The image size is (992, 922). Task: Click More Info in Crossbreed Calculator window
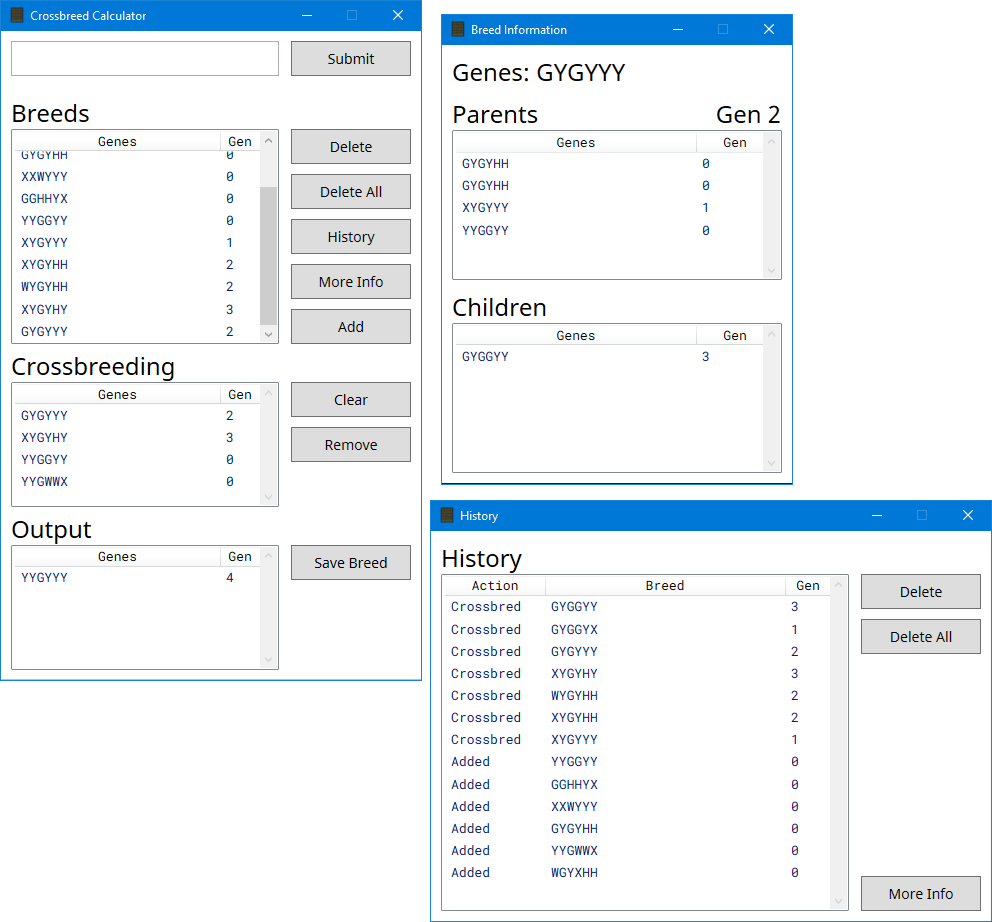coord(350,282)
